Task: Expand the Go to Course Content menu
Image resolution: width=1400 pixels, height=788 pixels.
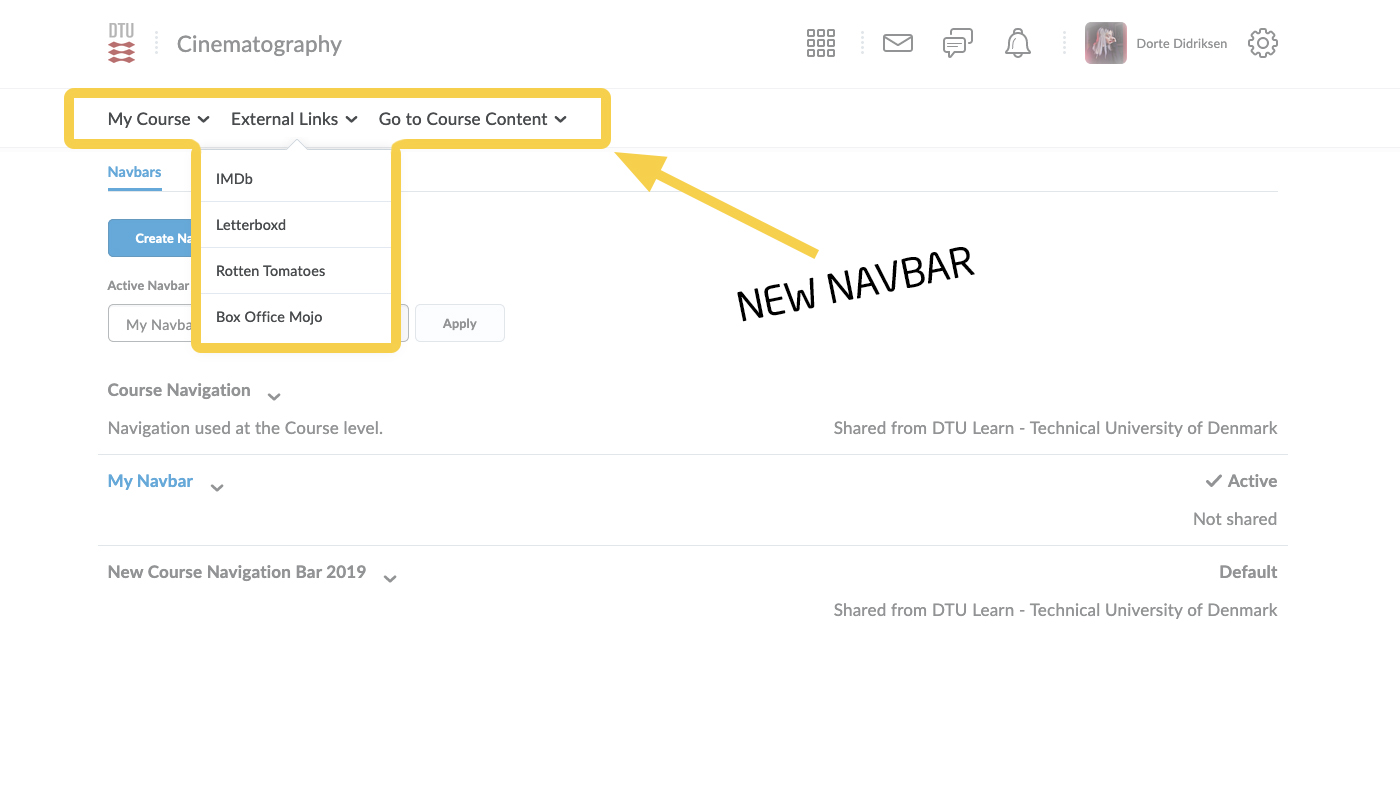Action: click(x=472, y=119)
